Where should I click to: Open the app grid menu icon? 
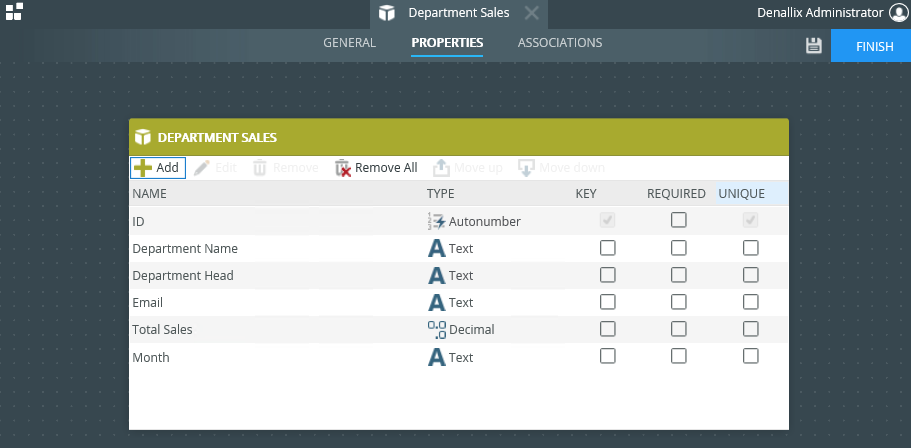tap(14, 12)
